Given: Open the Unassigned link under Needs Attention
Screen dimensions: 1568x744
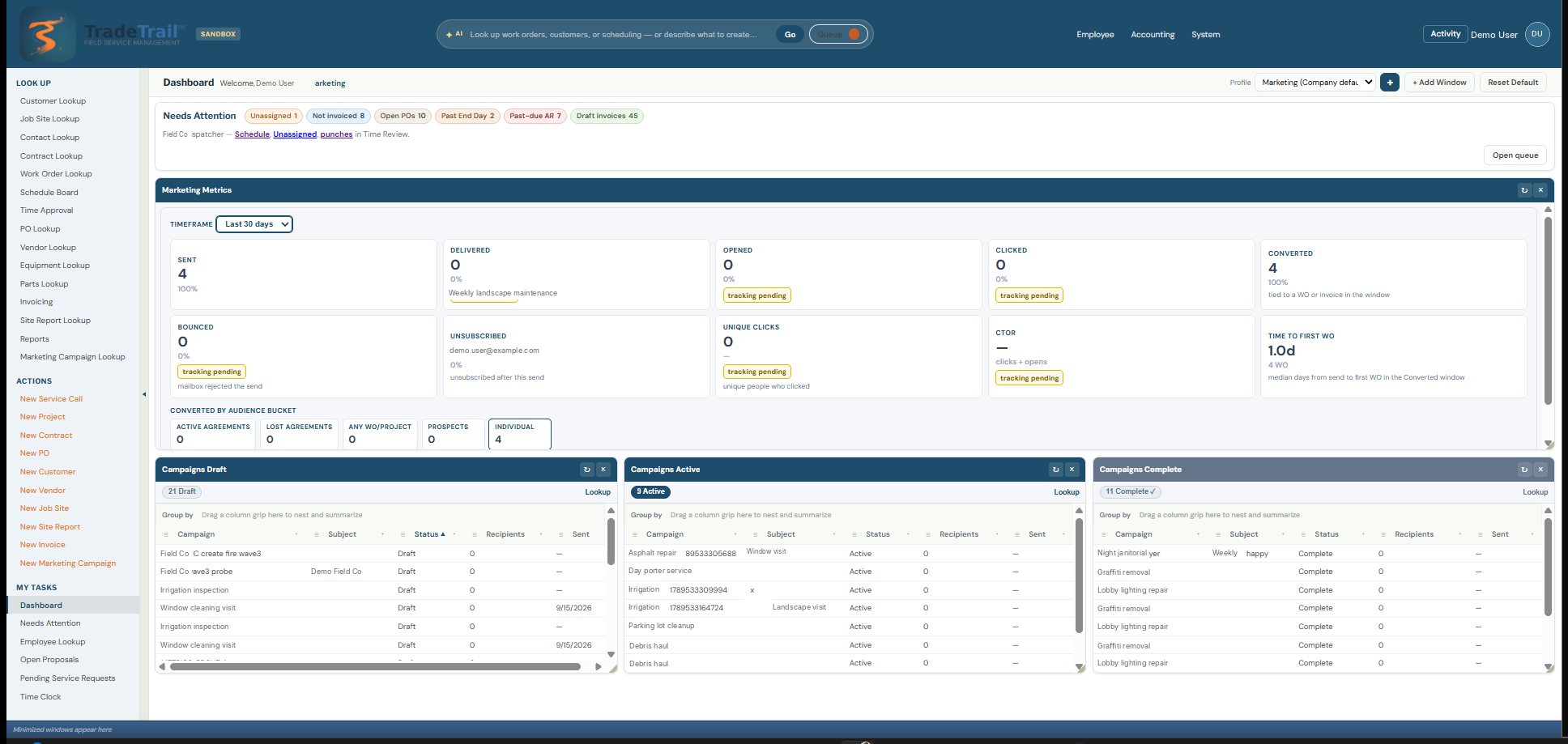Looking at the screenshot, I should (295, 134).
